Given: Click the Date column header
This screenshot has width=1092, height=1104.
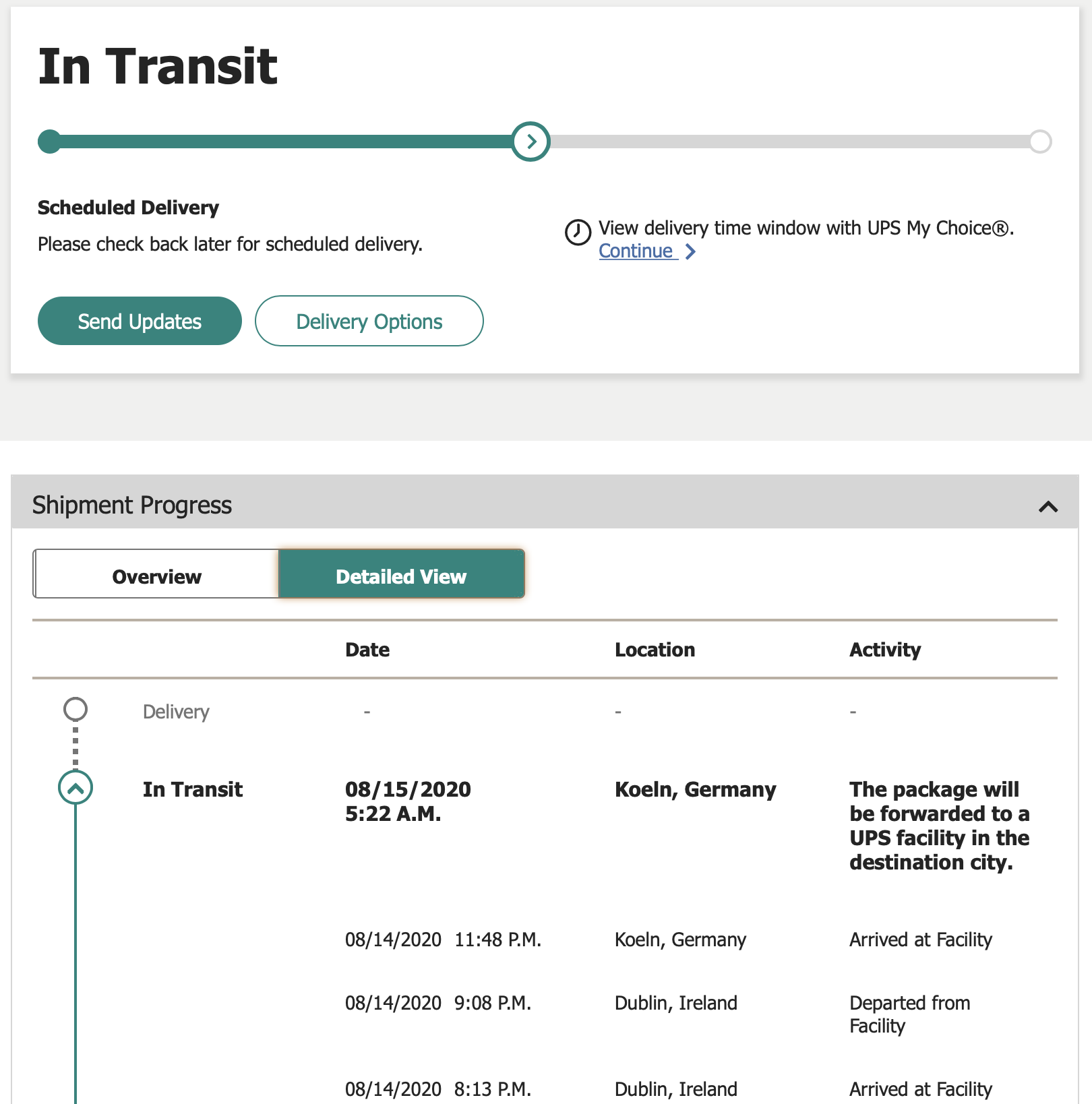Looking at the screenshot, I should (367, 650).
